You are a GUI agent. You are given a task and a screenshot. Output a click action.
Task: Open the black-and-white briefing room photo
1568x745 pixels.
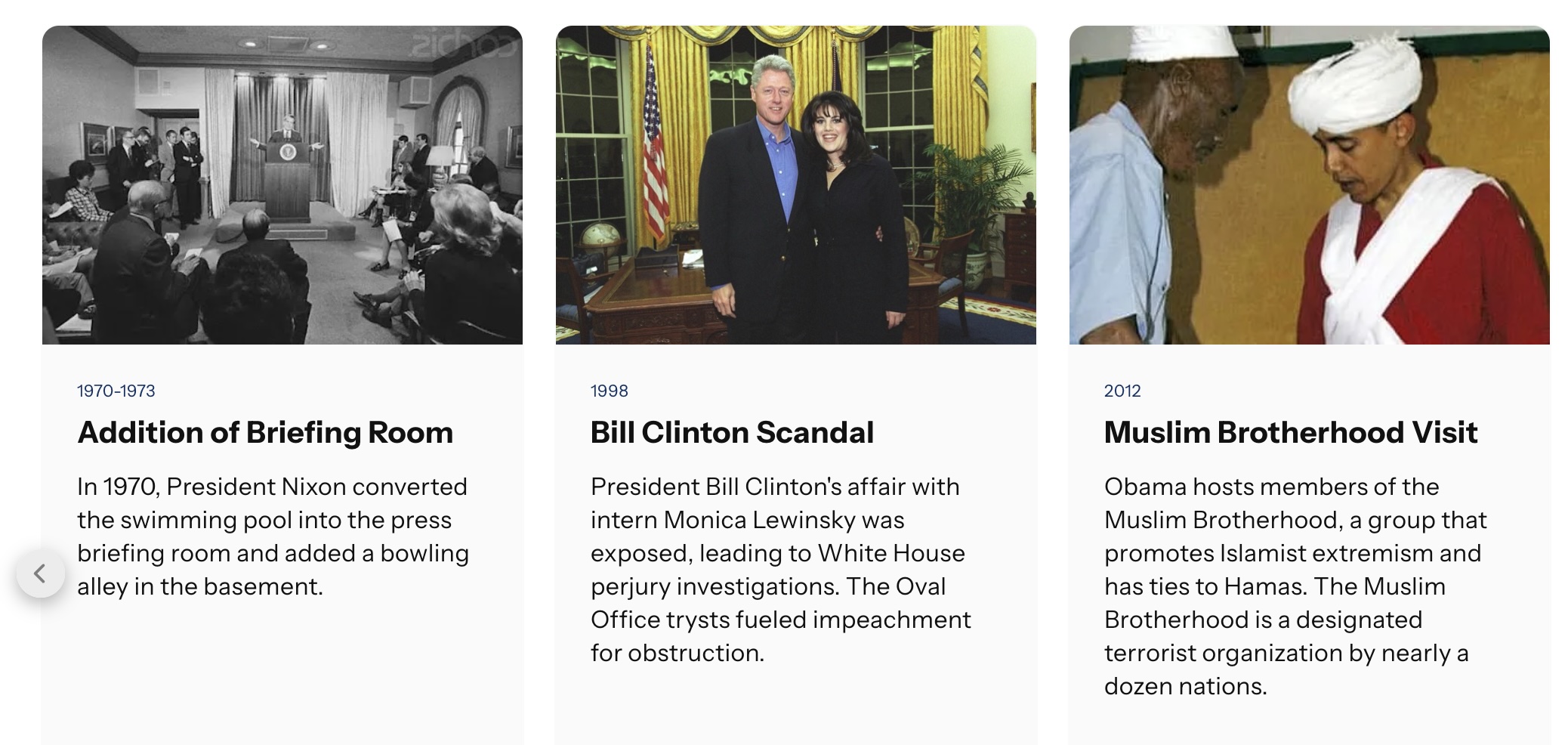pyautogui.click(x=282, y=185)
